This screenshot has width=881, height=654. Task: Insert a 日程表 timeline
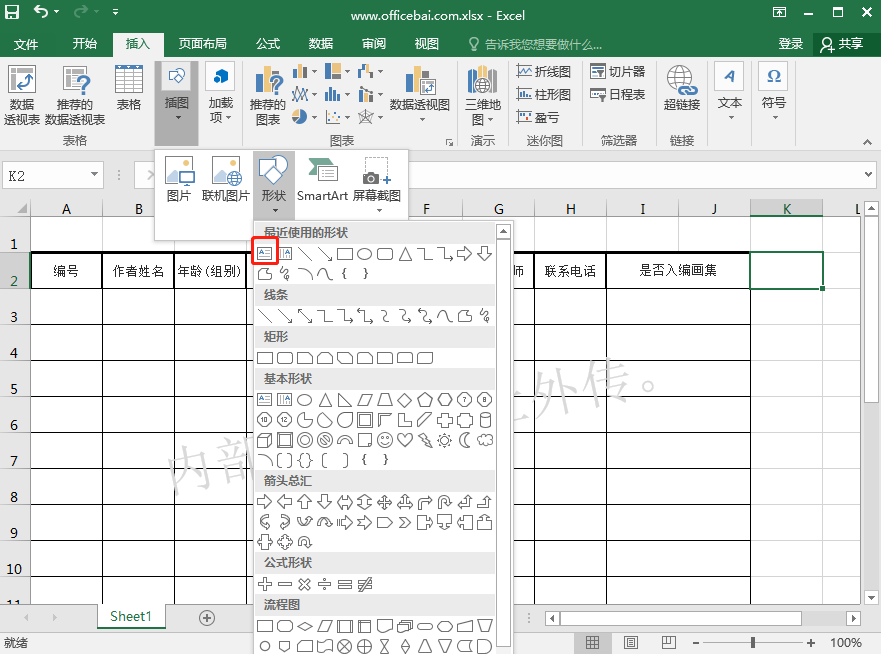click(617, 94)
